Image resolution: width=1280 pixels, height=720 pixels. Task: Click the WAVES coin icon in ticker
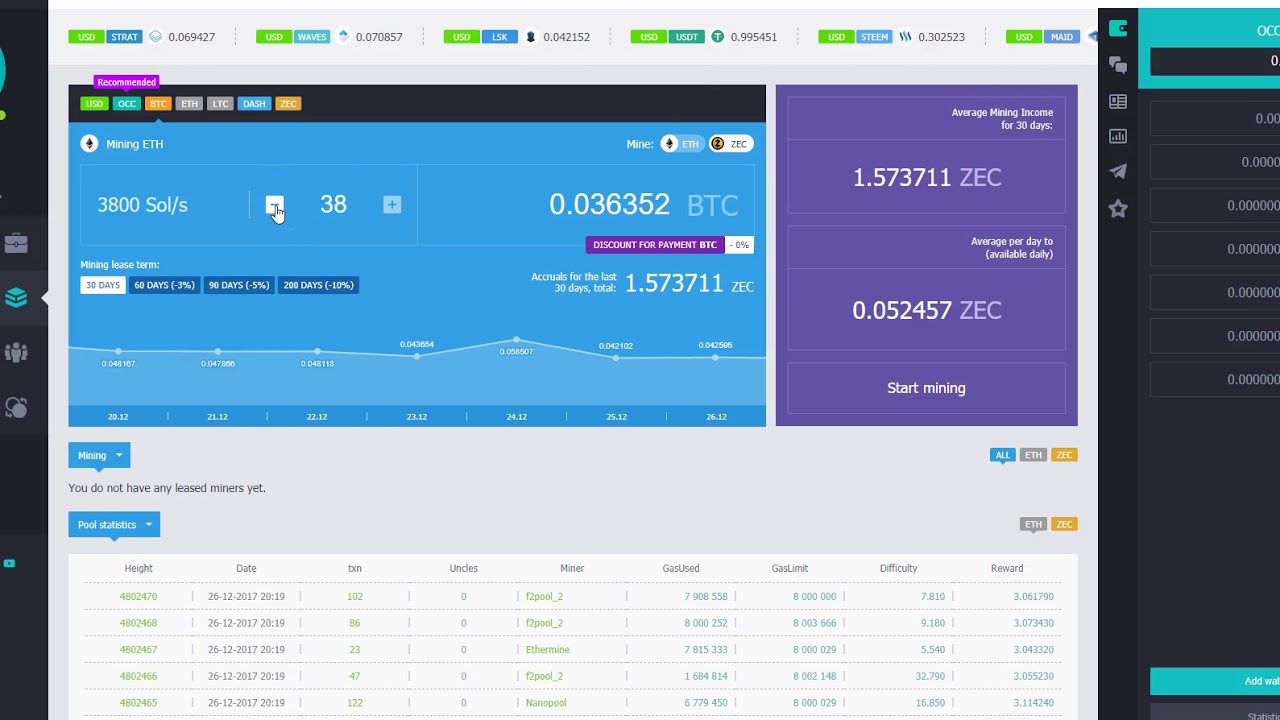tap(343, 37)
